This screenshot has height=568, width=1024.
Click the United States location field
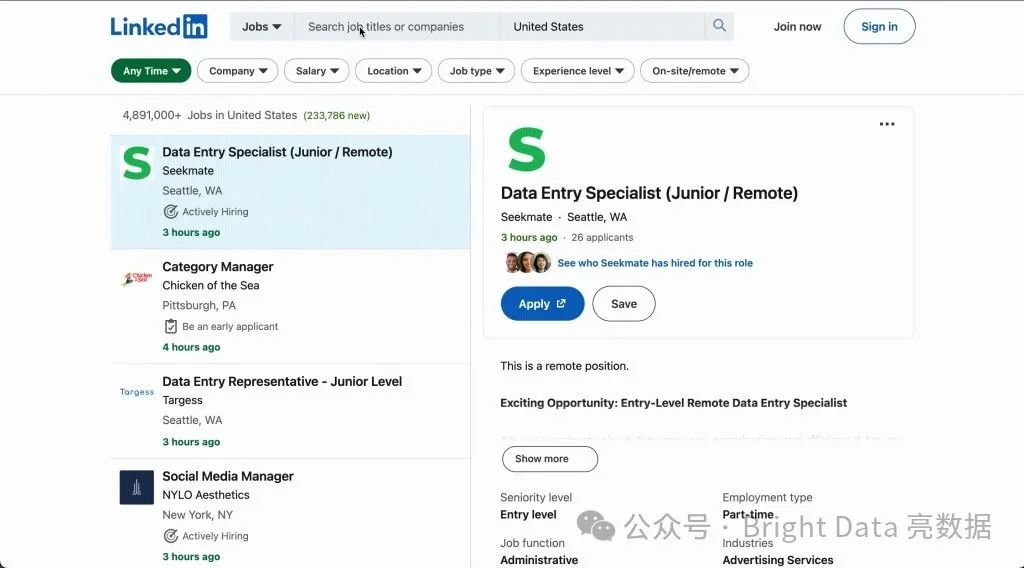pos(602,27)
